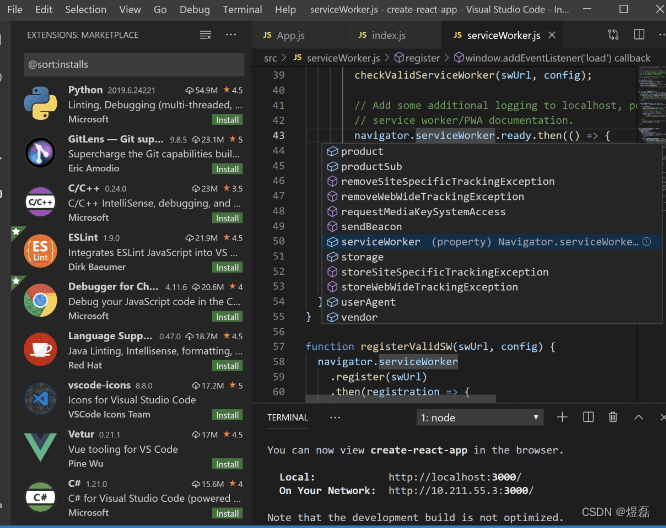Open the File menu

[14, 9]
